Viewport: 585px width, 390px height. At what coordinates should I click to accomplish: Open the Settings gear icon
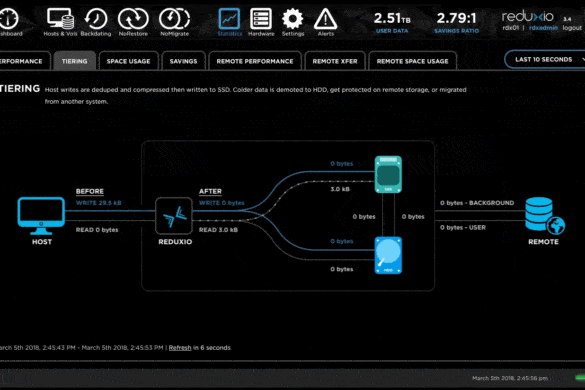click(x=292, y=19)
